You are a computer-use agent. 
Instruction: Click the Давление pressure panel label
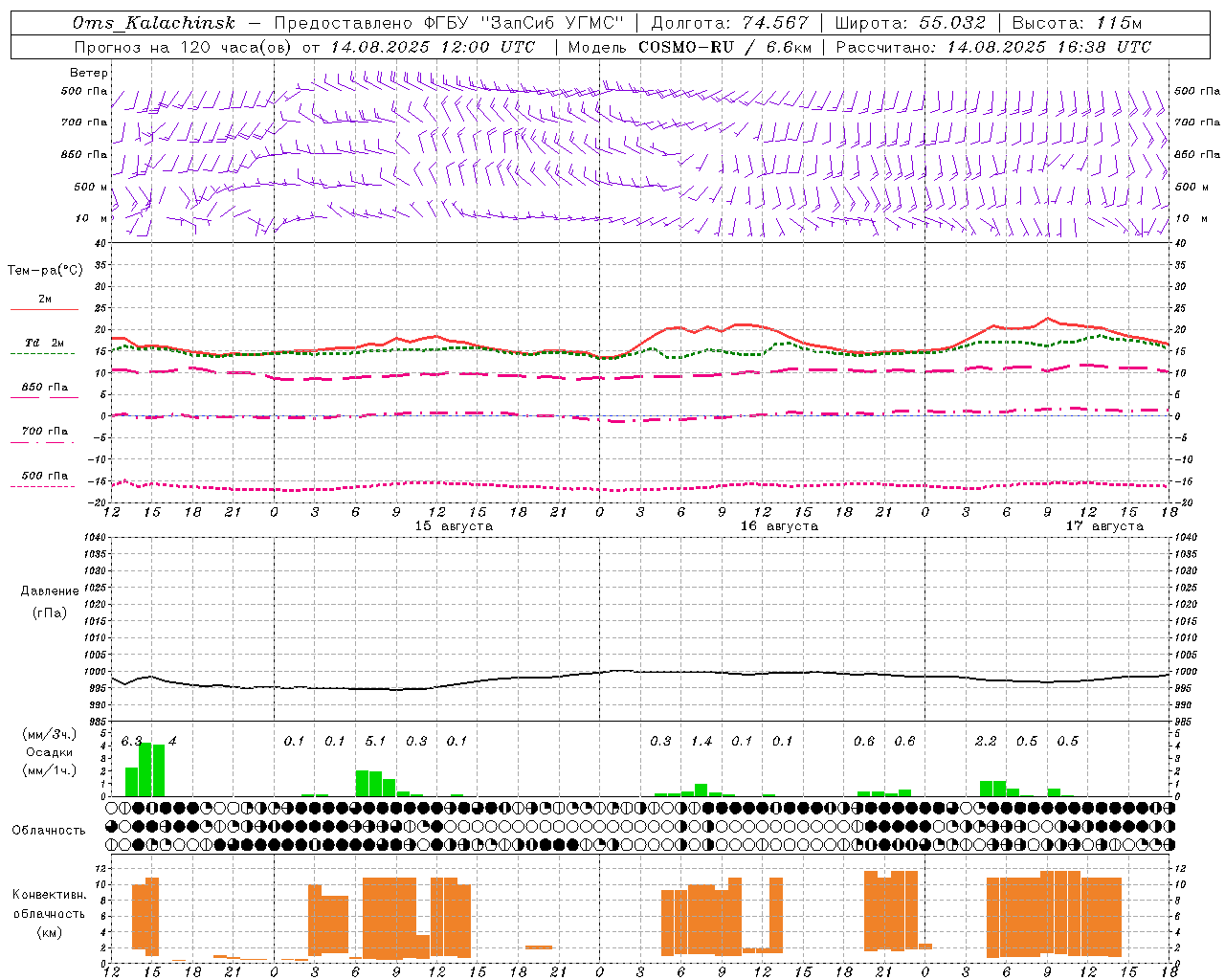(50, 591)
